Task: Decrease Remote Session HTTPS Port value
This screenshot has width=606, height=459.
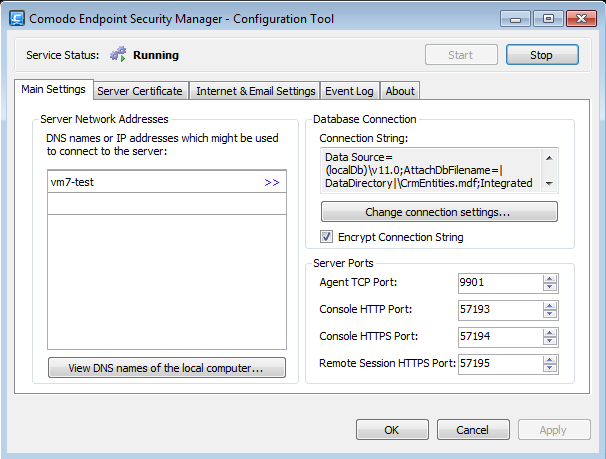Action: 550,368
